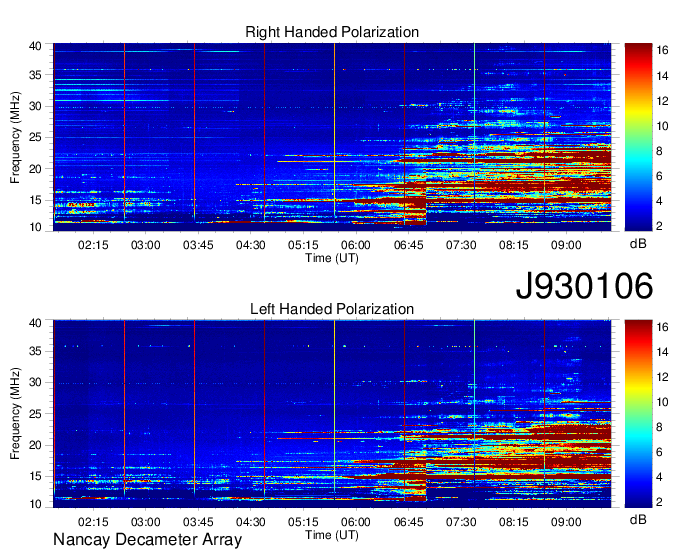Viewport: 680px width, 552px height.
Task: Click the "Left Handed Polarization" plot title
Action: (332, 309)
